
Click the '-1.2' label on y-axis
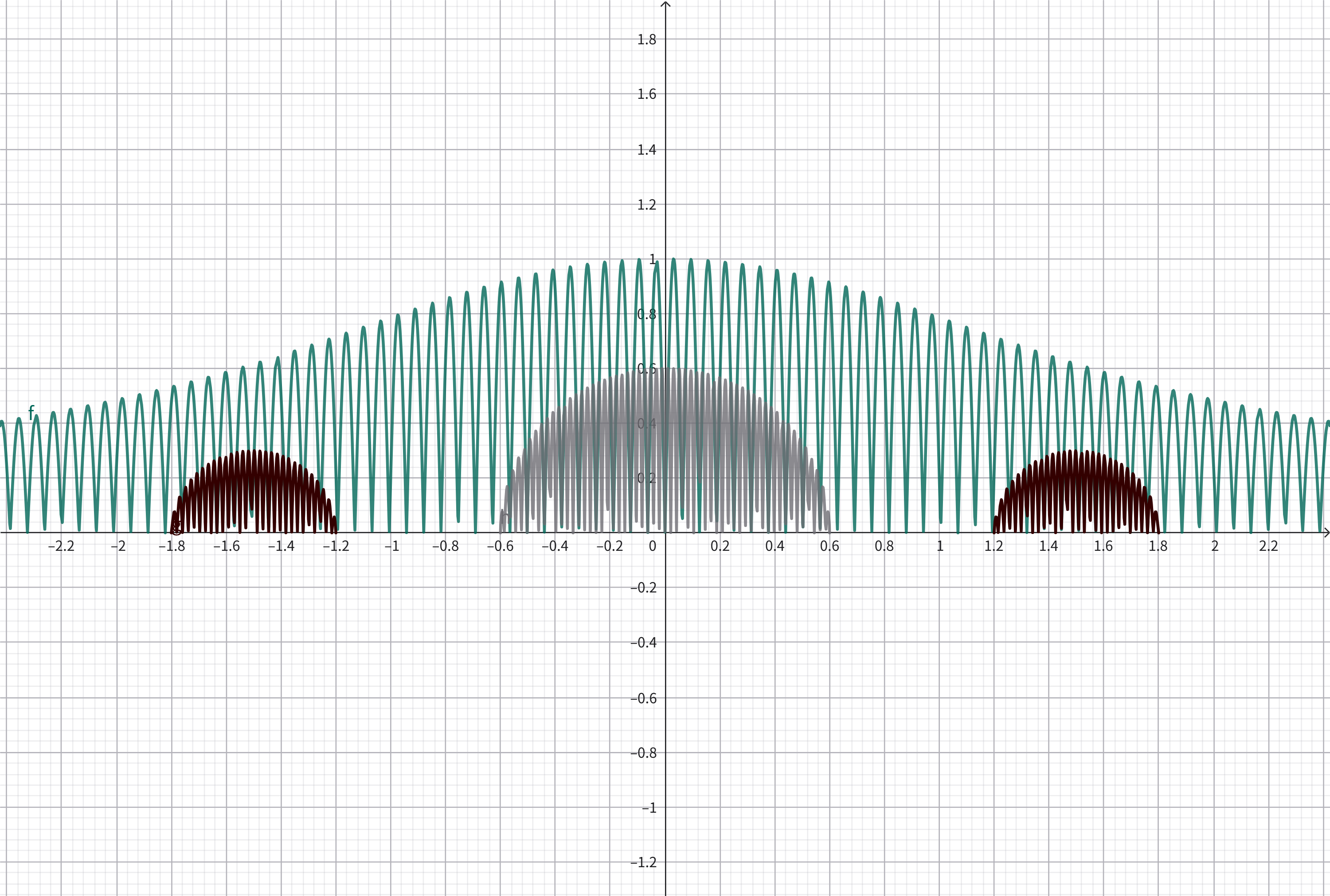tap(643, 862)
